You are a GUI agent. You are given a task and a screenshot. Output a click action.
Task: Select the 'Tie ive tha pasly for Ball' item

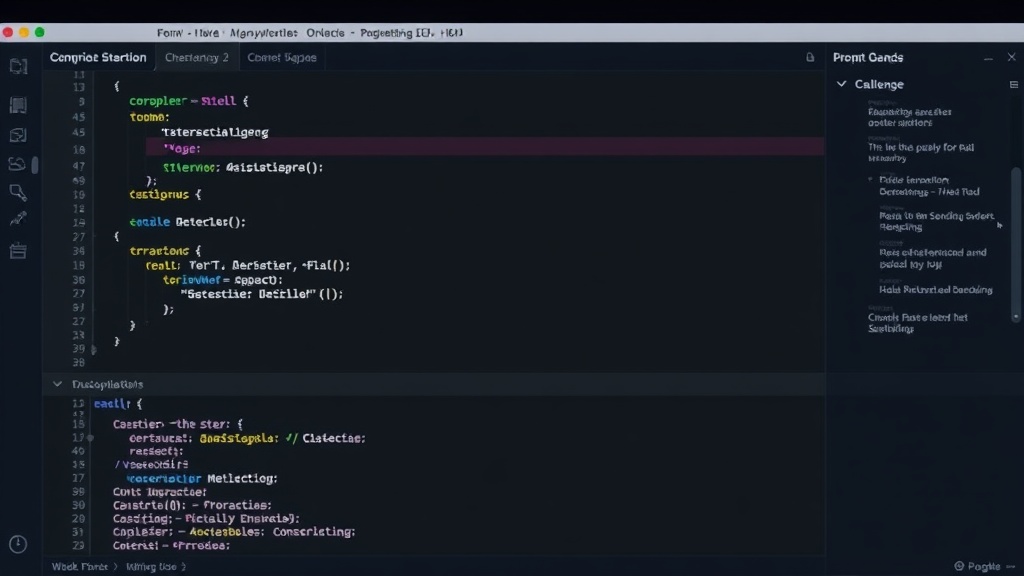(921, 152)
